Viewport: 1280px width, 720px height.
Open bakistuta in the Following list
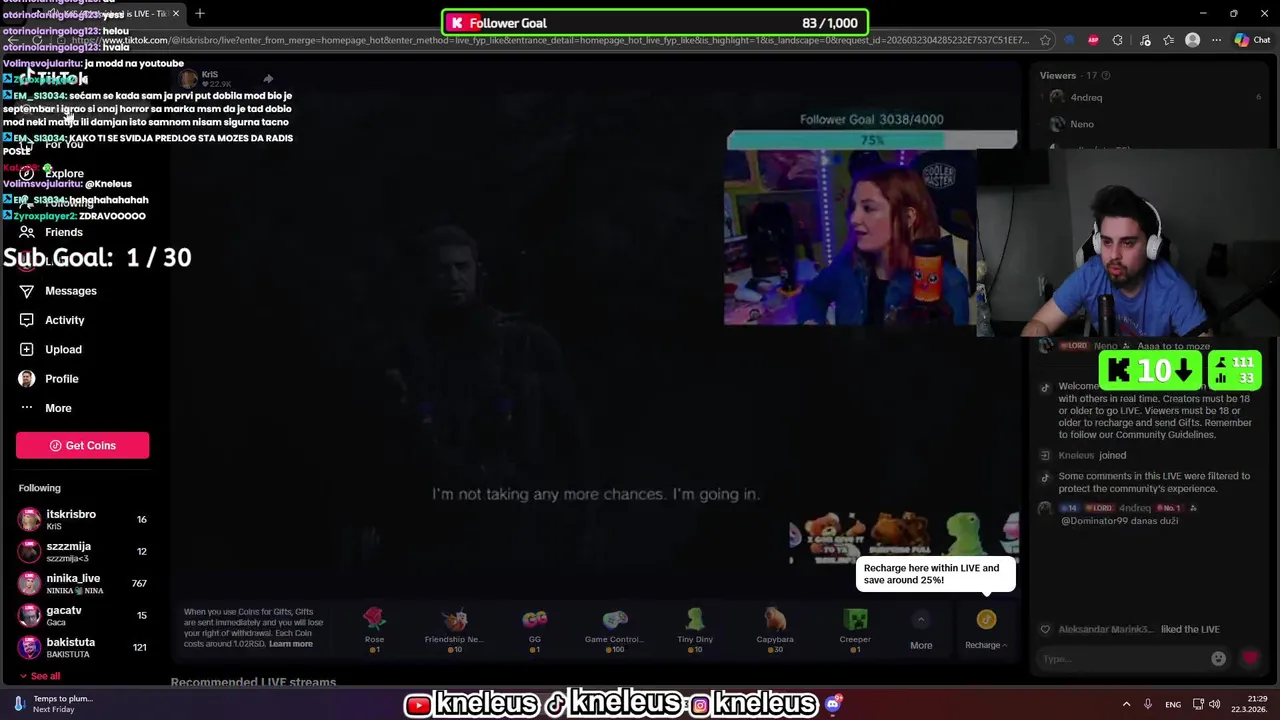[82, 647]
